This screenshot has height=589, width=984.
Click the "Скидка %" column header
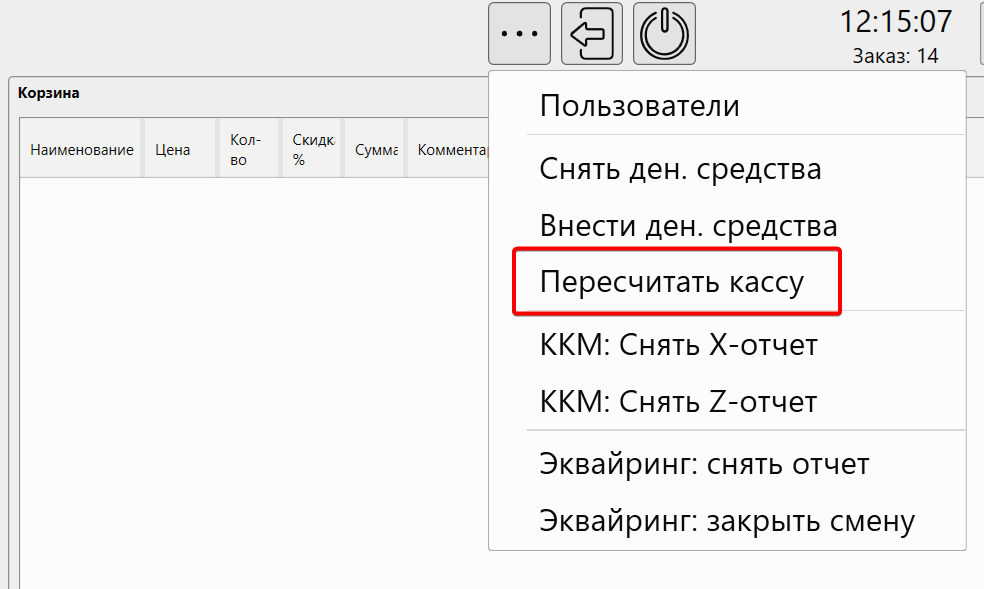coord(309,148)
